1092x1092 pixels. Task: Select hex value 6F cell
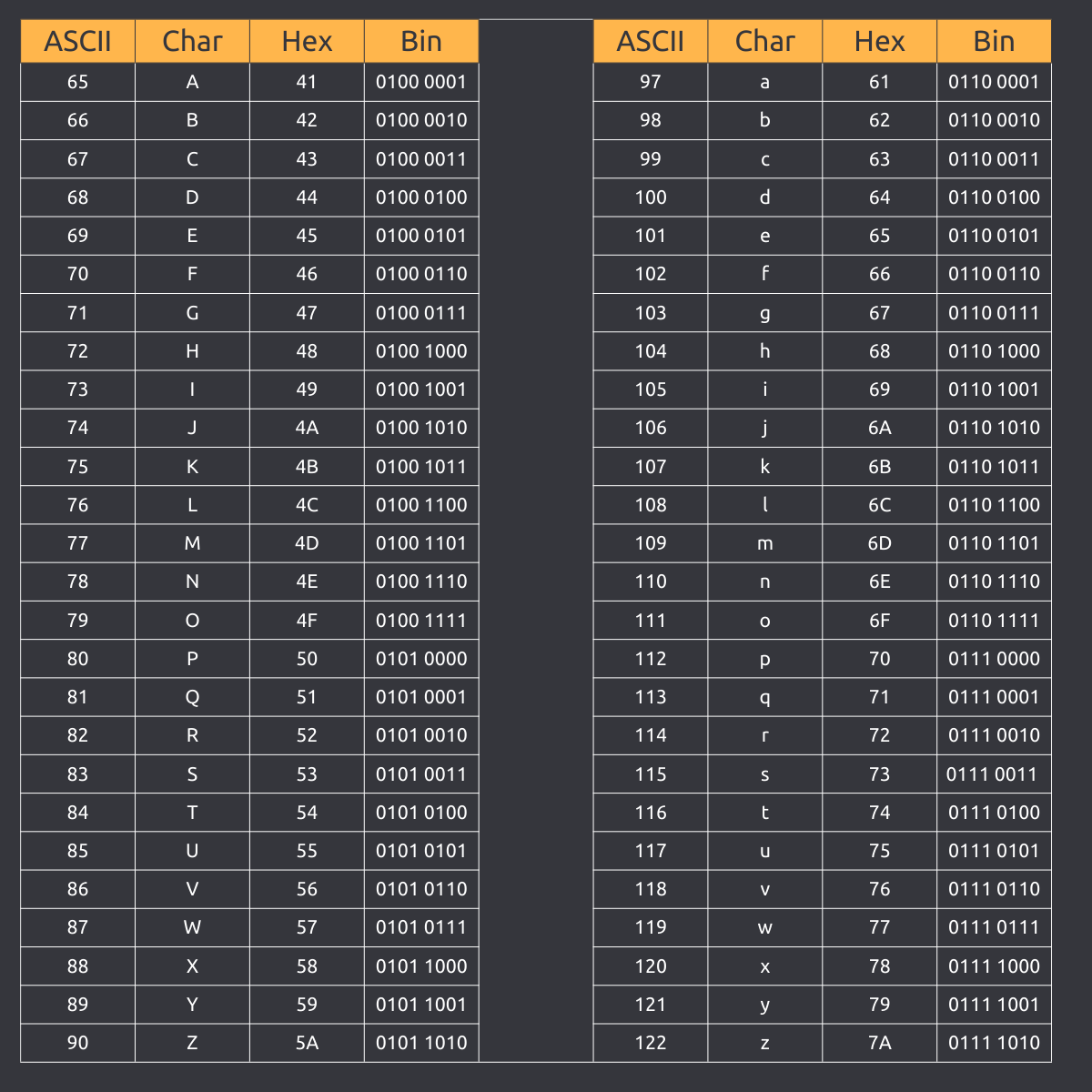(x=879, y=621)
